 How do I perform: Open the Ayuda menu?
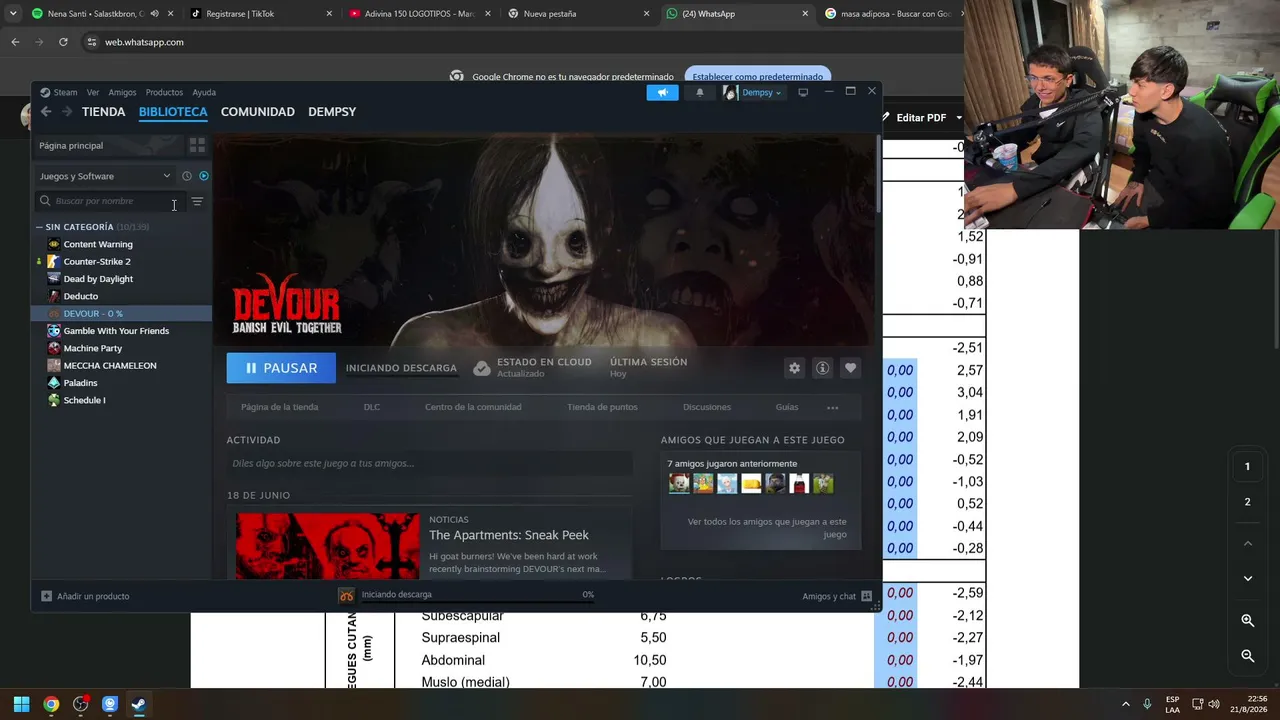(204, 92)
